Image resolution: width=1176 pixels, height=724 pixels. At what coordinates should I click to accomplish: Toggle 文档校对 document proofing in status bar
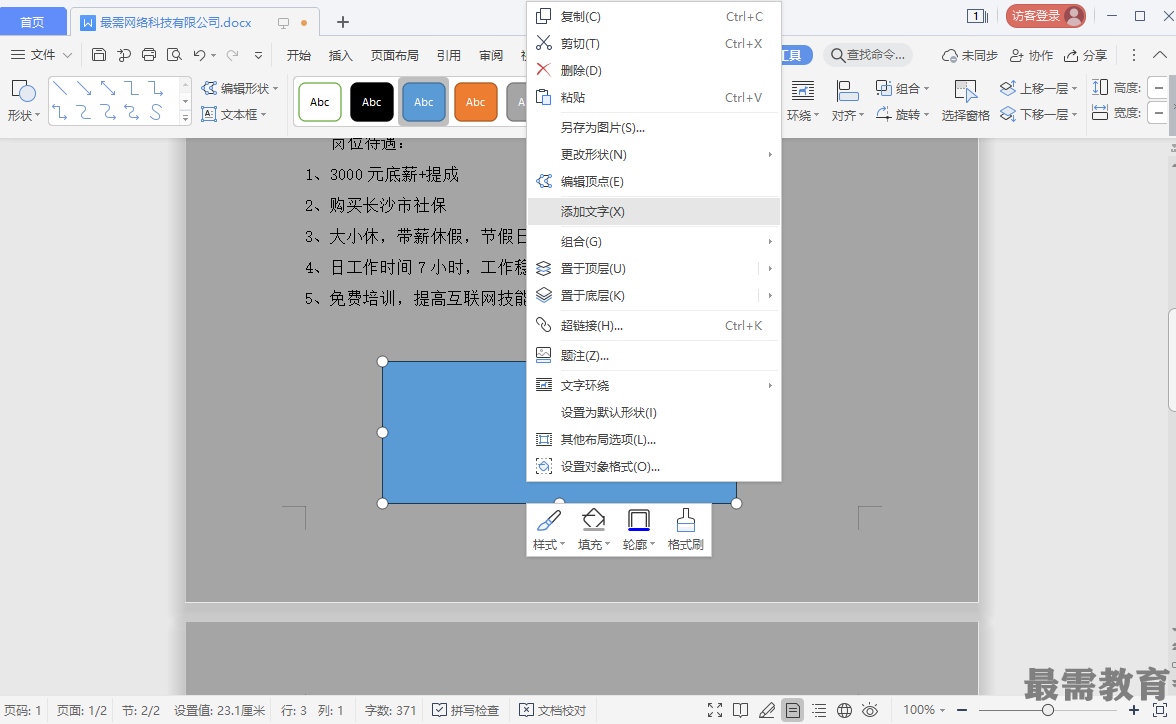[553, 710]
